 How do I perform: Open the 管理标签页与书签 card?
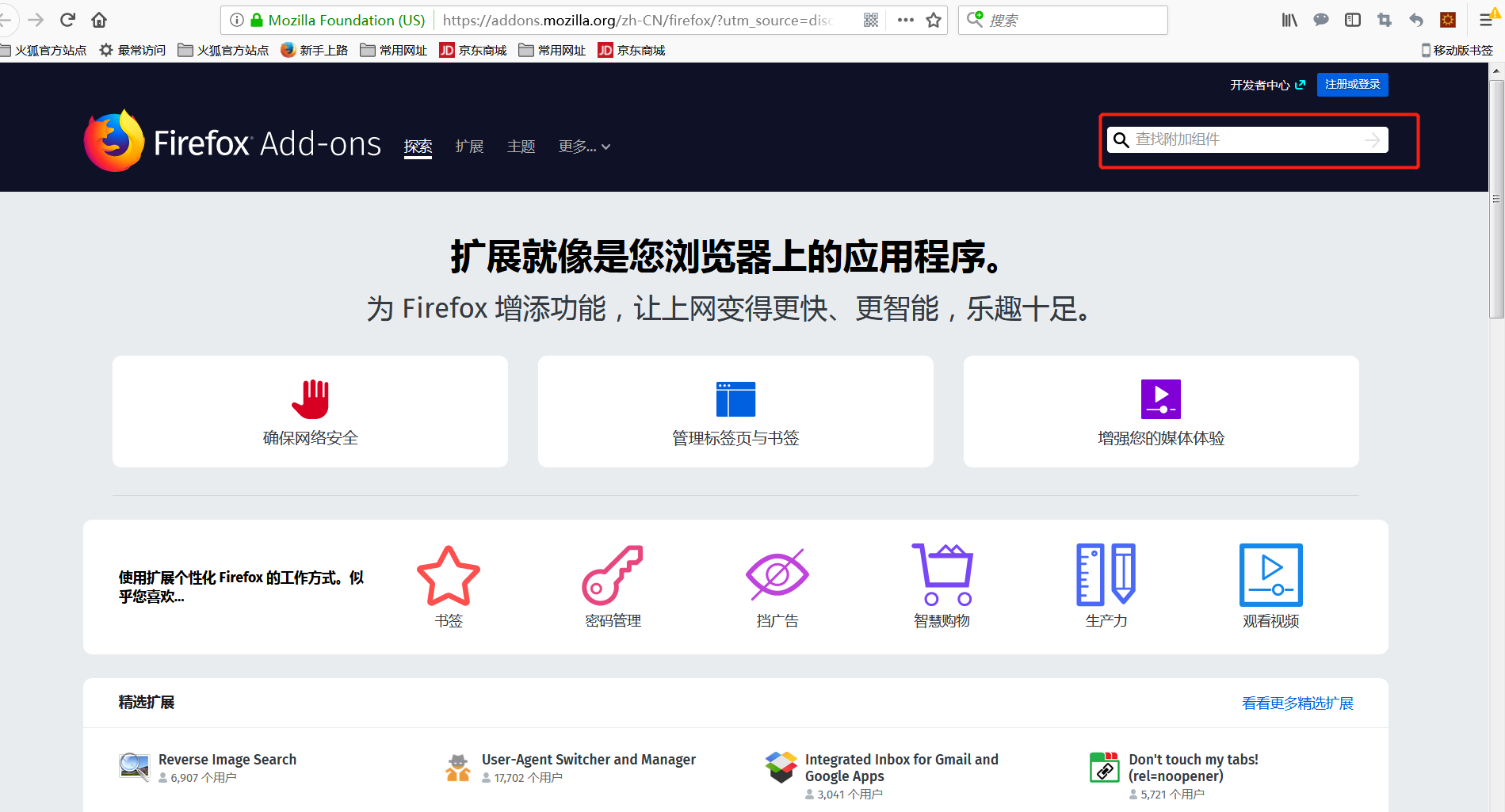click(x=735, y=411)
